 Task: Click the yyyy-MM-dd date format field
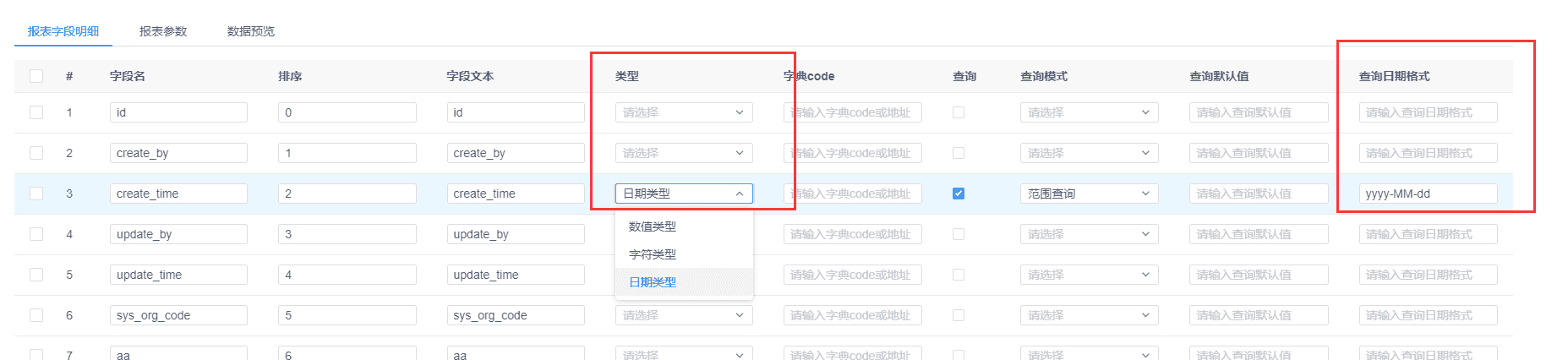click(1429, 194)
